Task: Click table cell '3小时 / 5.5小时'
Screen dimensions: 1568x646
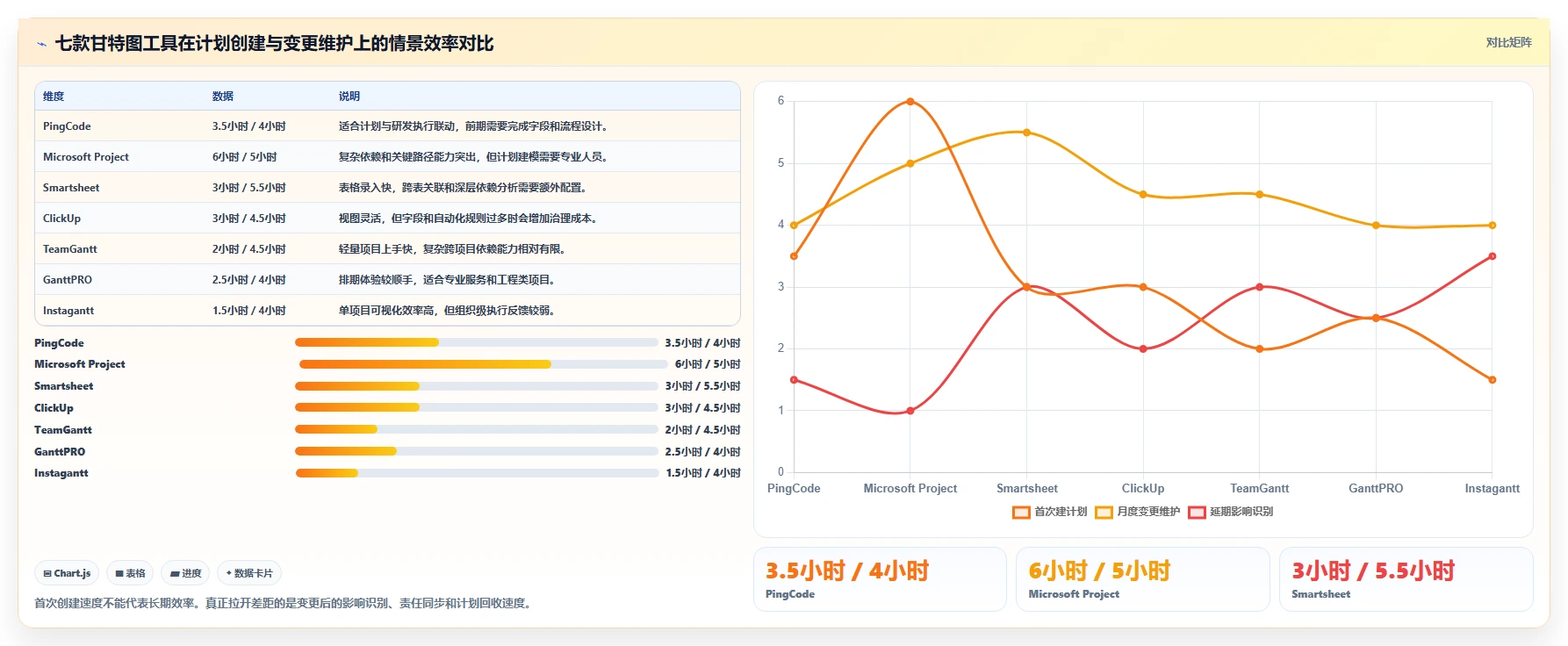Action: tap(248, 188)
